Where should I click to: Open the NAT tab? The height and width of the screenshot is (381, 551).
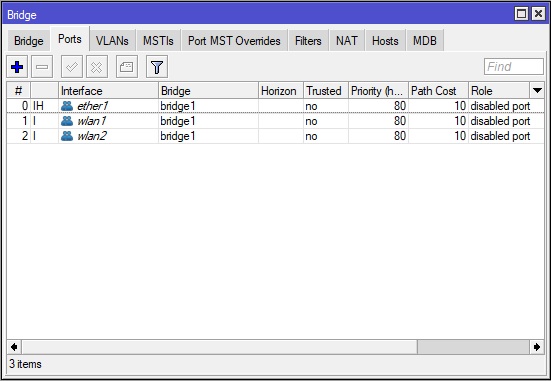click(346, 41)
